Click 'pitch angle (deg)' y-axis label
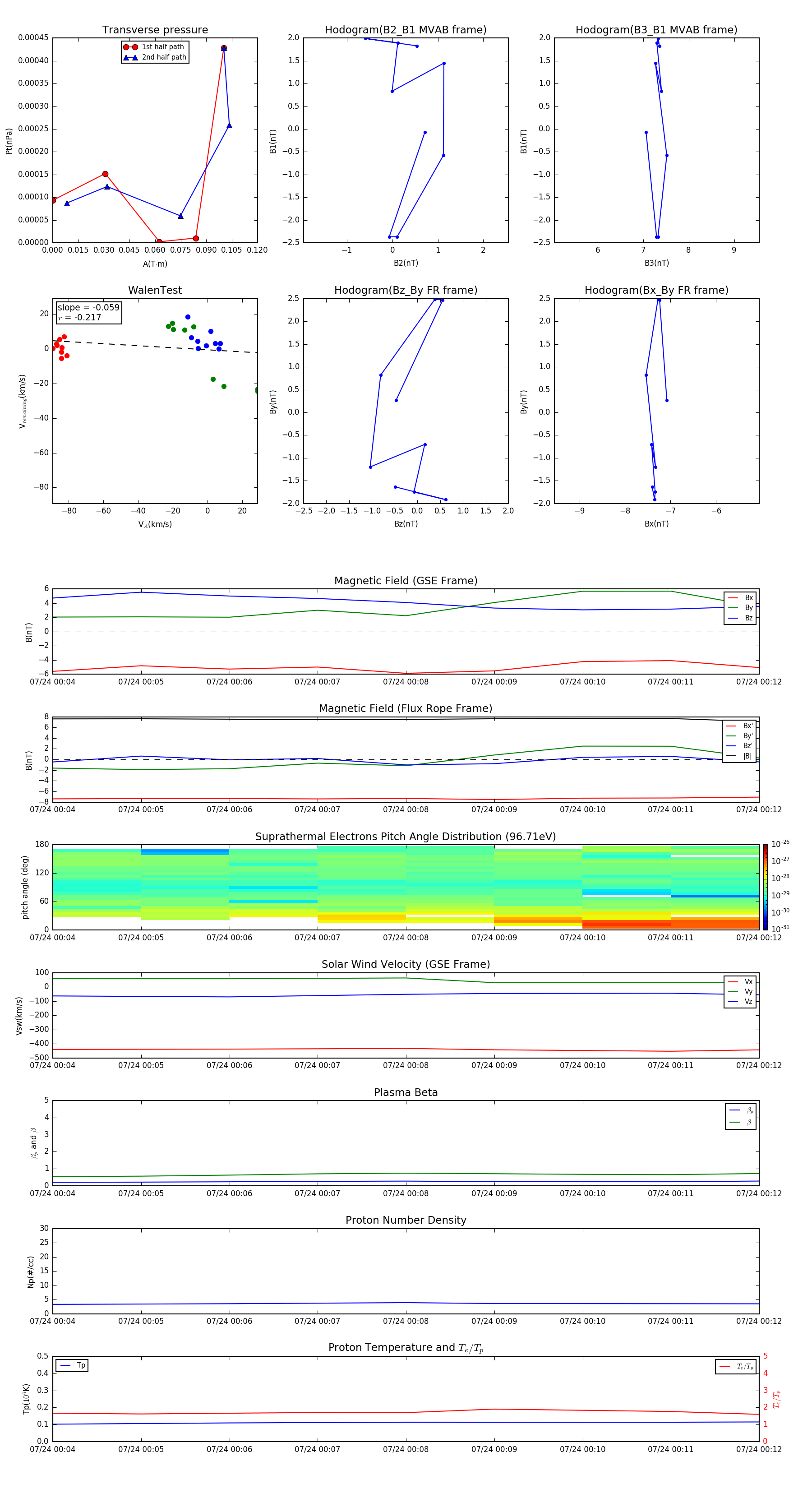 [x=25, y=887]
